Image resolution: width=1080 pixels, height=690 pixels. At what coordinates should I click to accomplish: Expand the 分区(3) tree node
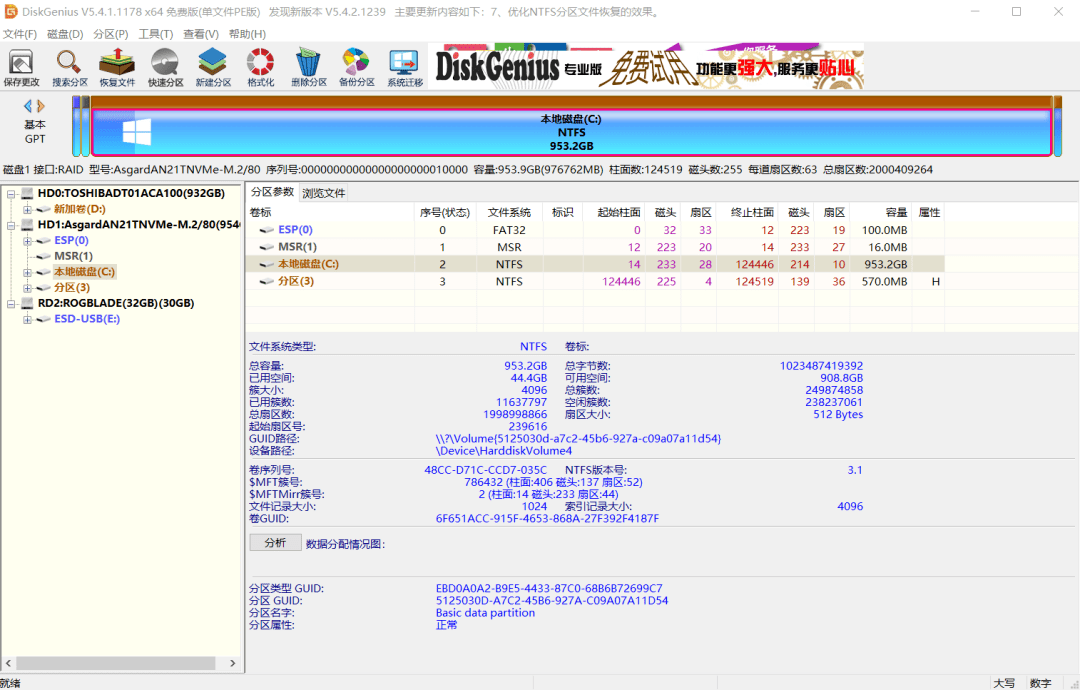(x=27, y=288)
